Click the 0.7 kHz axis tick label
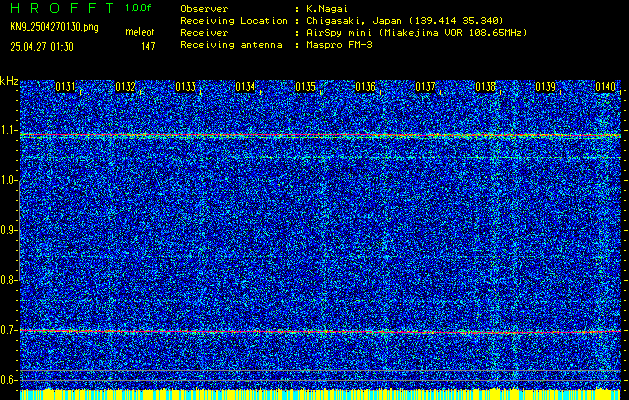629x400 pixels. [9, 330]
